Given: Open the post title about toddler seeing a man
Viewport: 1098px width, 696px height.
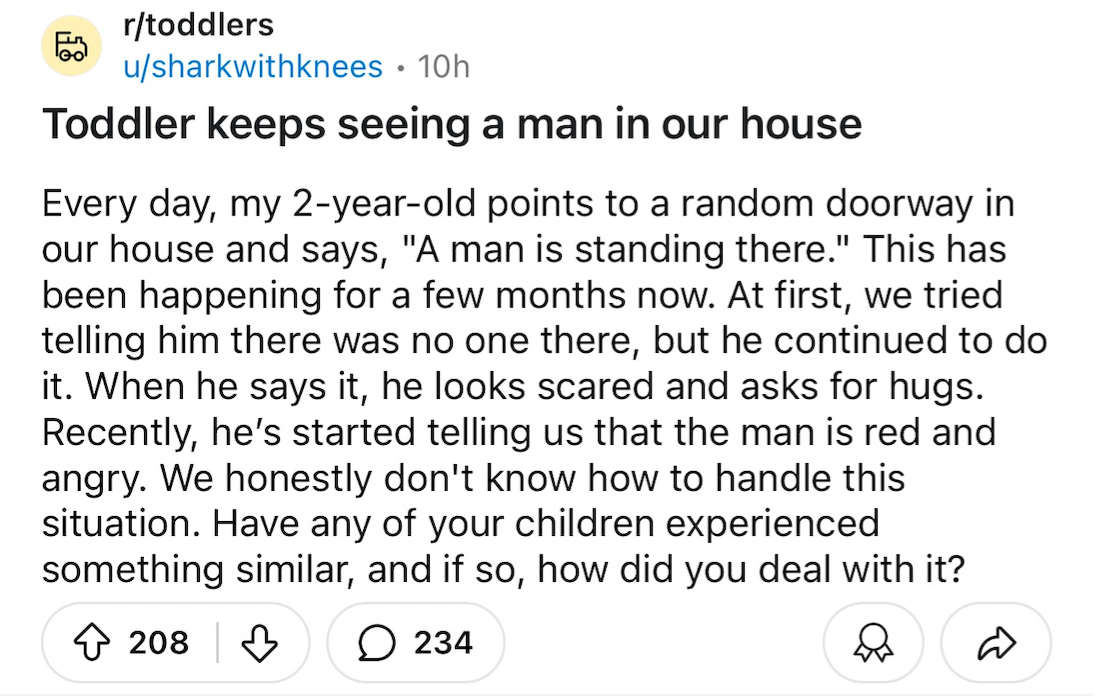Looking at the screenshot, I should point(452,125).
